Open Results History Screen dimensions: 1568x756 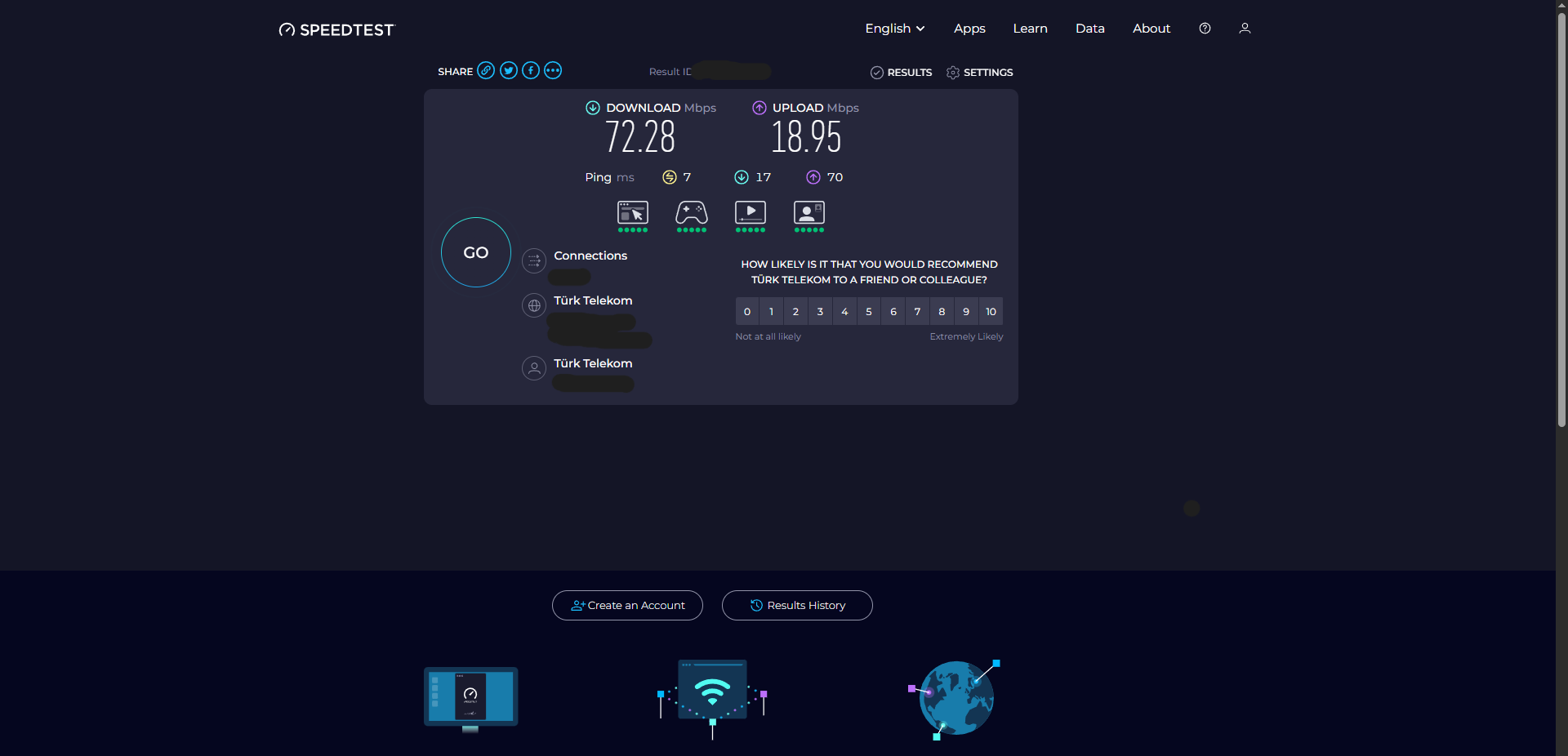pyautogui.click(x=797, y=605)
